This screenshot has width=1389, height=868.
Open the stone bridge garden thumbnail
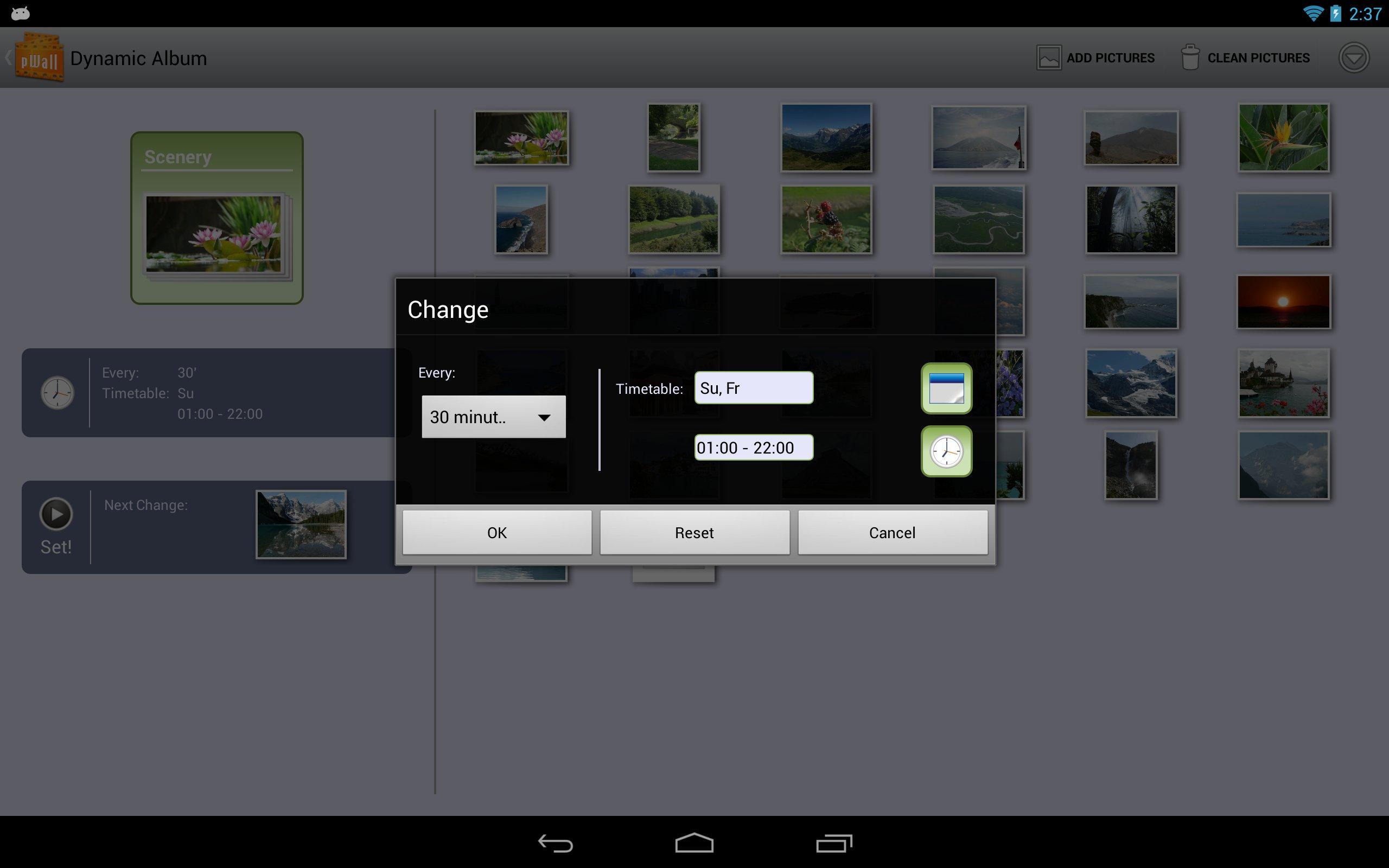(673, 137)
